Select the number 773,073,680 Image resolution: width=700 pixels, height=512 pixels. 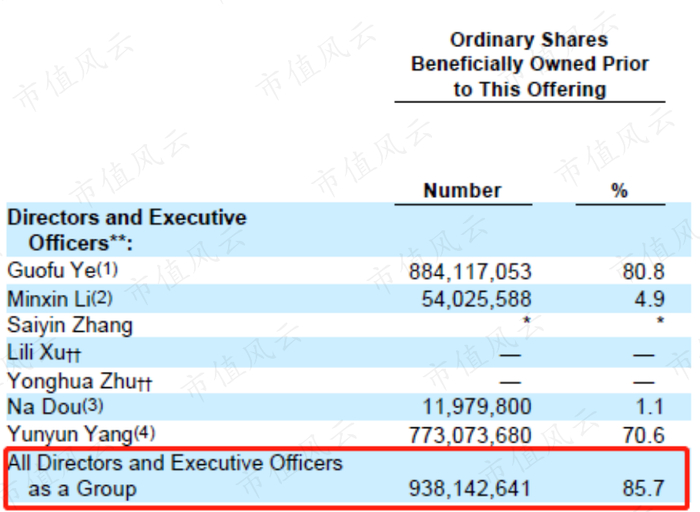pyautogui.click(x=470, y=434)
